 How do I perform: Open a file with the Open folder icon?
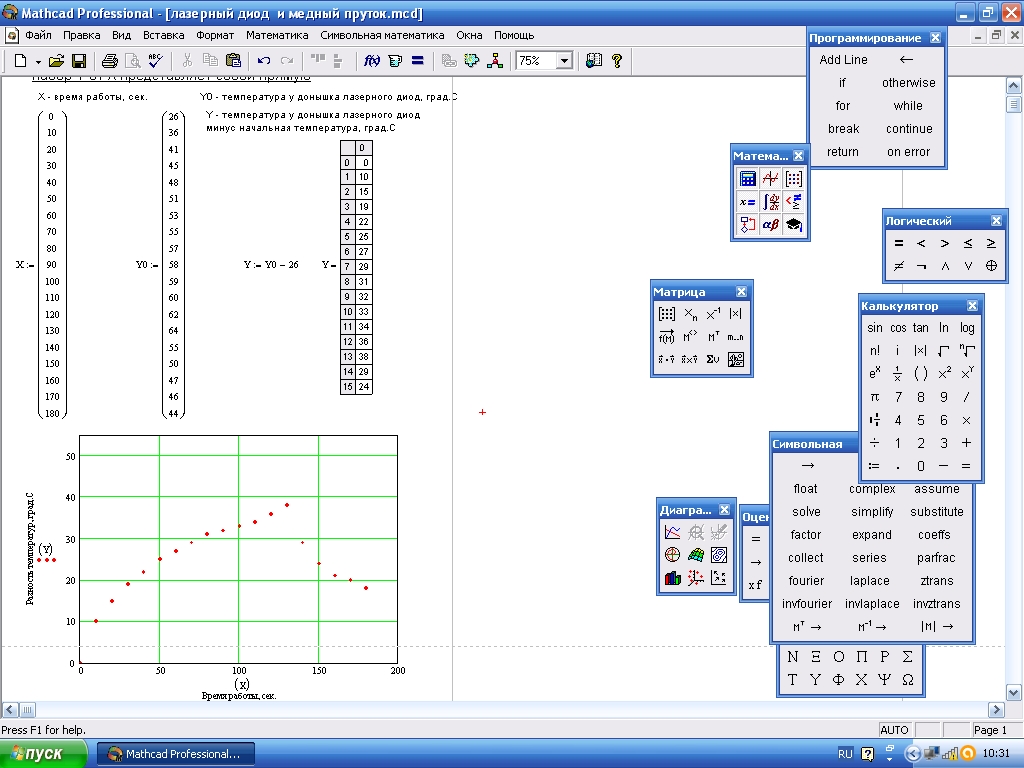point(56,61)
